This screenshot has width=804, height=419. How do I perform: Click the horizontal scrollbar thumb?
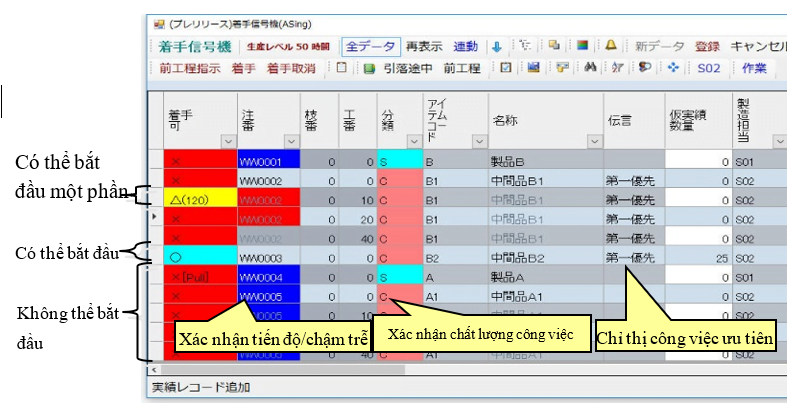(x=283, y=369)
